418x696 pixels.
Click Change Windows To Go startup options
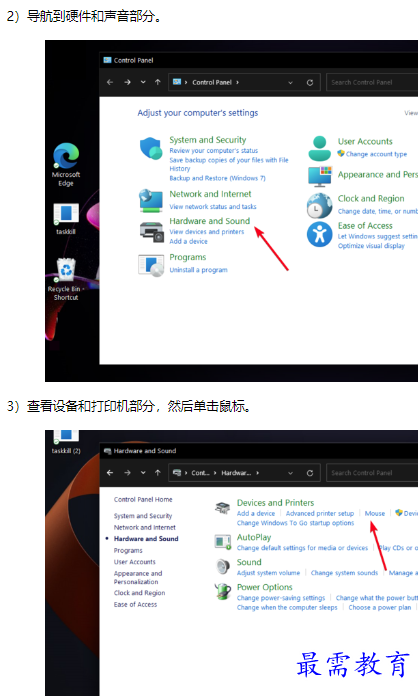pos(295,523)
